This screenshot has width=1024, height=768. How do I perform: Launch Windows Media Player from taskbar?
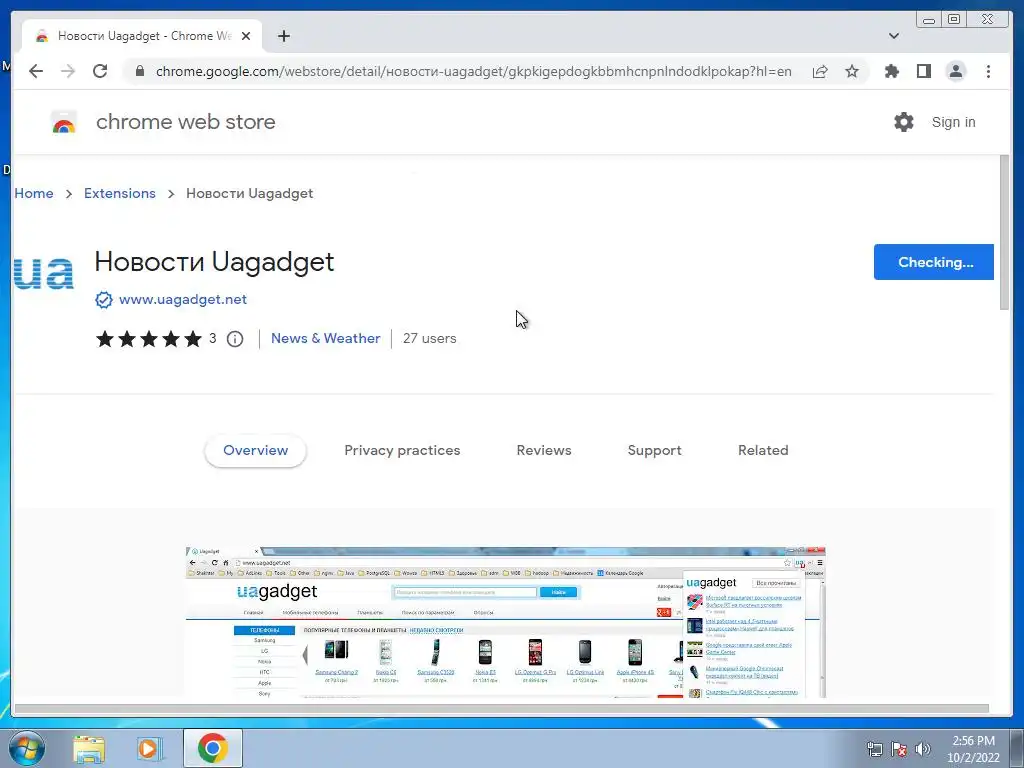[x=150, y=748]
